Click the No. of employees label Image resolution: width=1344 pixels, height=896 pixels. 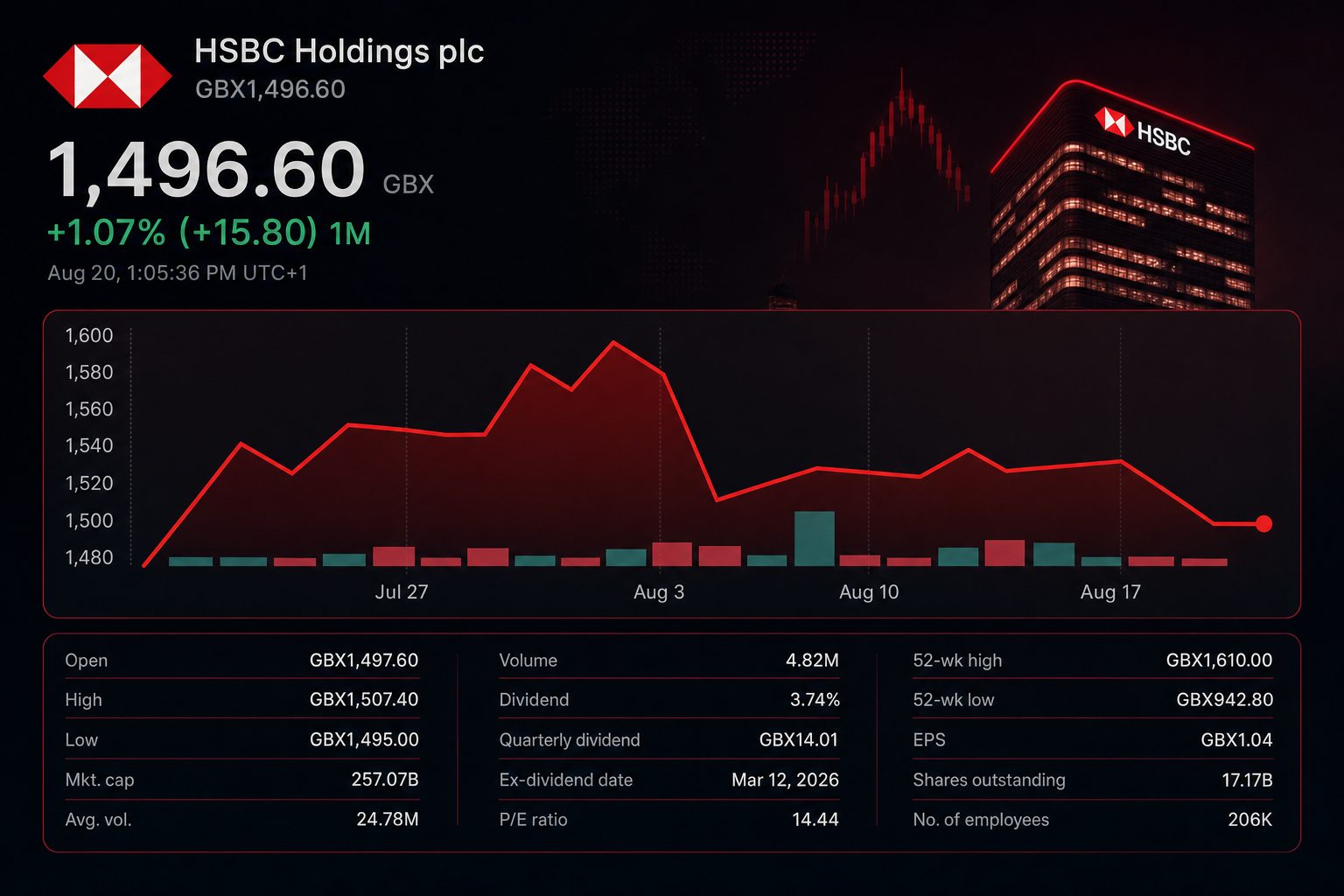[981, 820]
